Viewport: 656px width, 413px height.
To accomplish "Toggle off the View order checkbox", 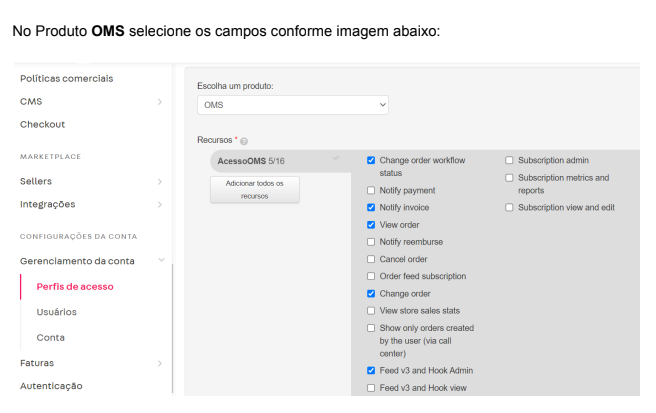I will pos(372,225).
